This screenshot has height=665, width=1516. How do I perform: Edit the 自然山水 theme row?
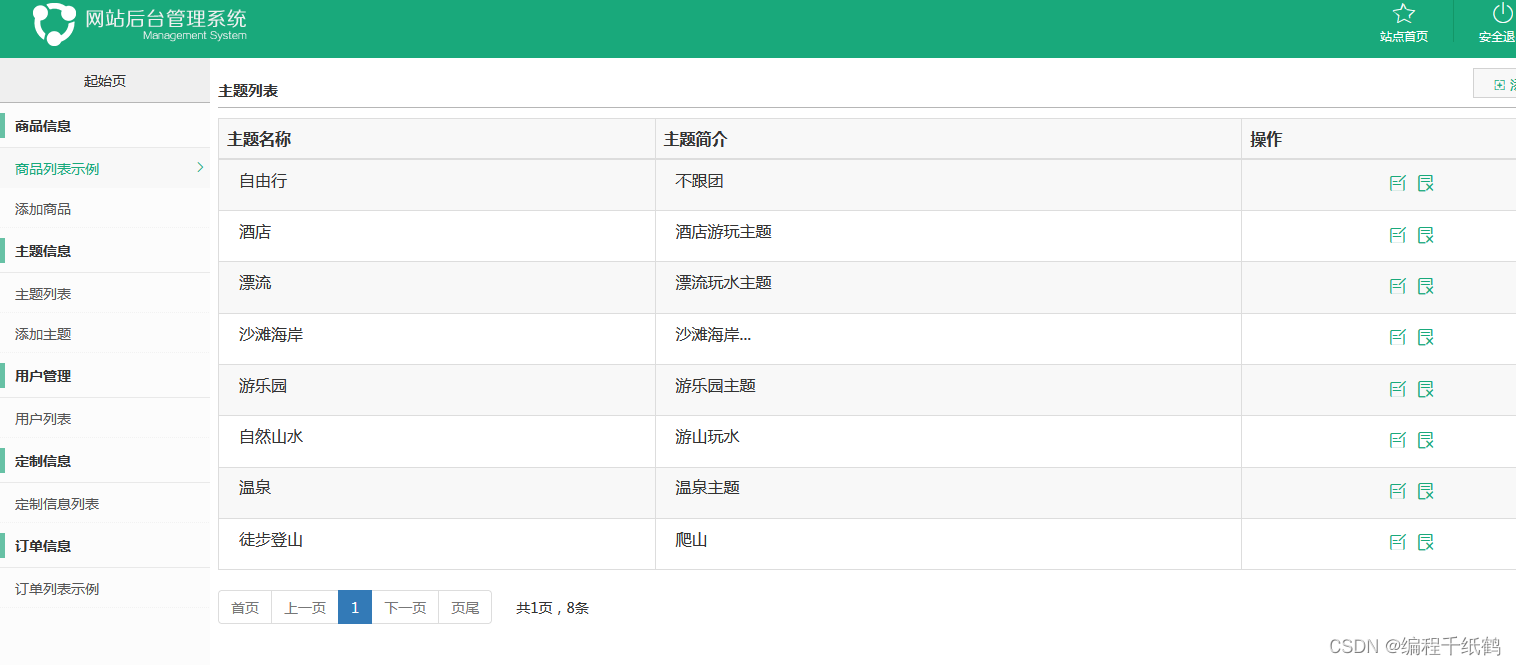coord(1398,440)
